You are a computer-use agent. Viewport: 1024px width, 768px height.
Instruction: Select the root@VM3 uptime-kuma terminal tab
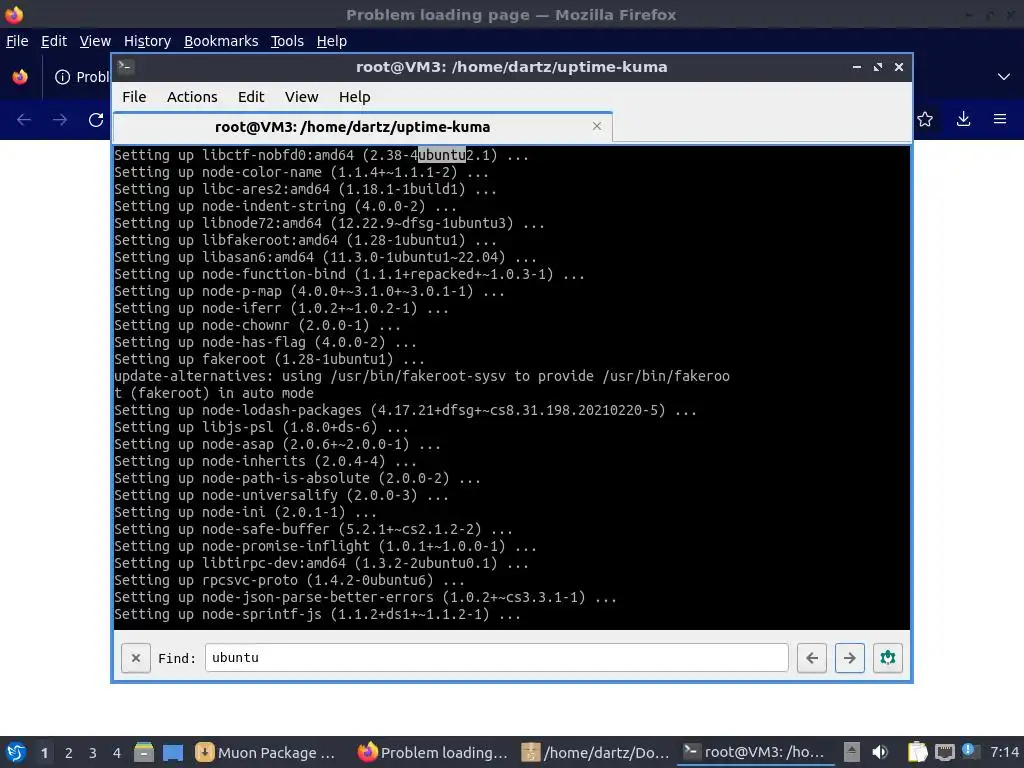[x=362, y=127]
